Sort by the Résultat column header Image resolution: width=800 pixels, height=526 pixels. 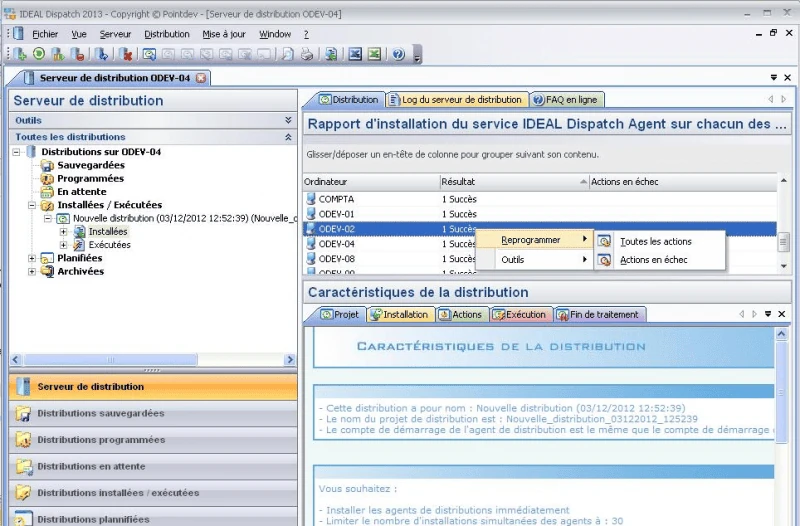click(x=514, y=182)
